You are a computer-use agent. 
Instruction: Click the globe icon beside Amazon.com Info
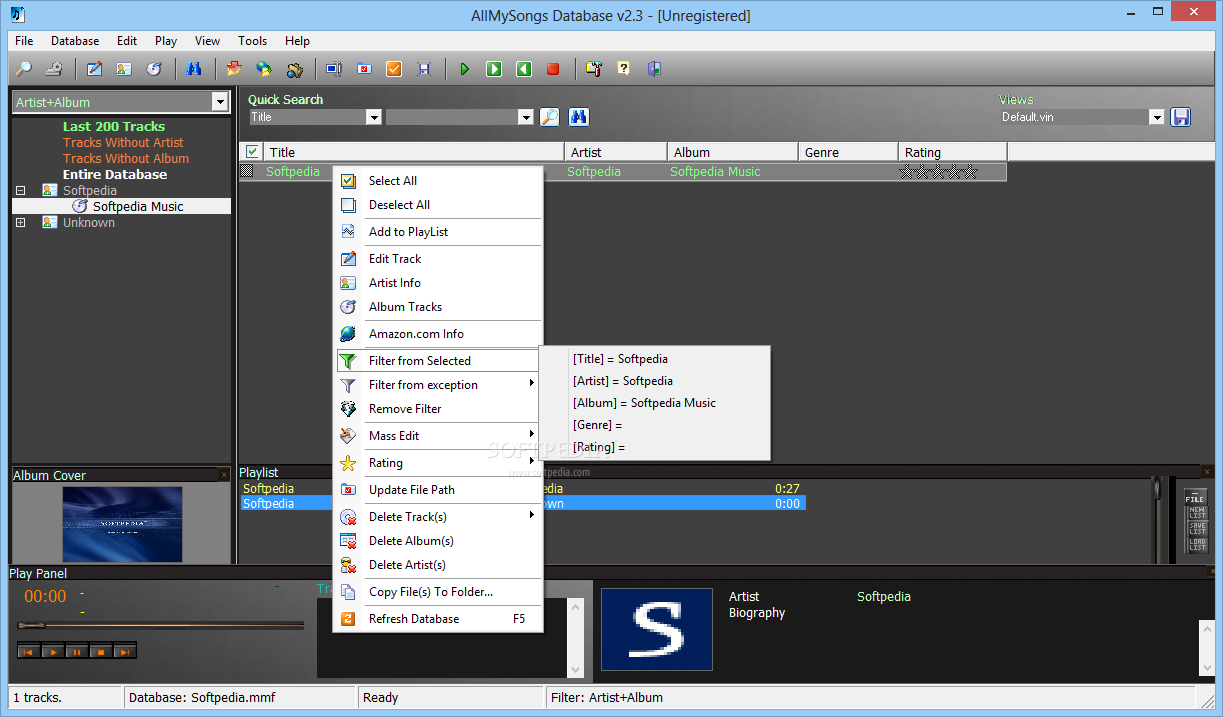point(348,334)
